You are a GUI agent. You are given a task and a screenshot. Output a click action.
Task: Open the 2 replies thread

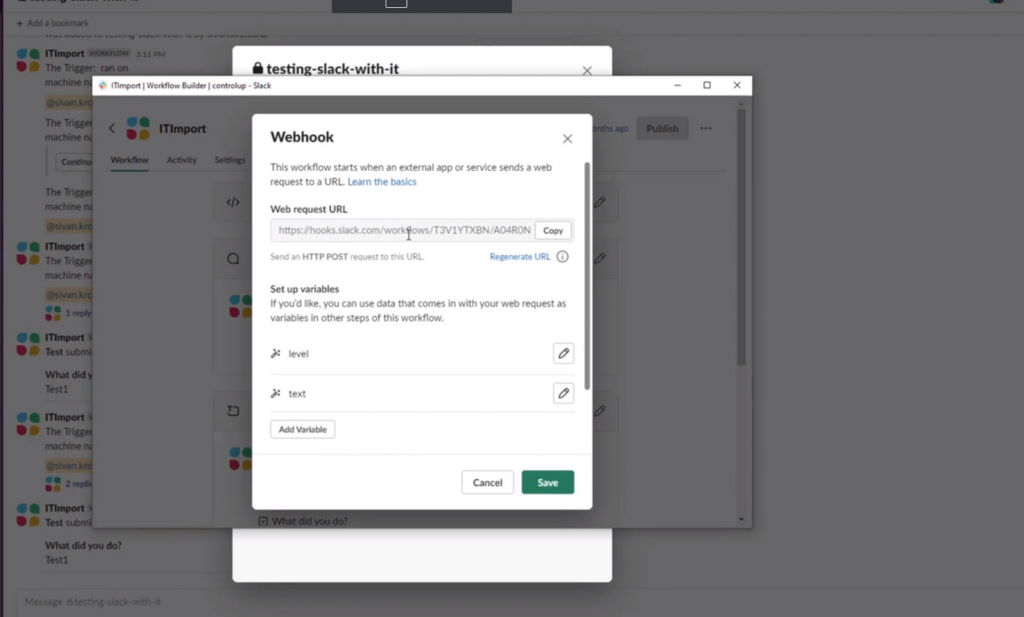(78, 484)
